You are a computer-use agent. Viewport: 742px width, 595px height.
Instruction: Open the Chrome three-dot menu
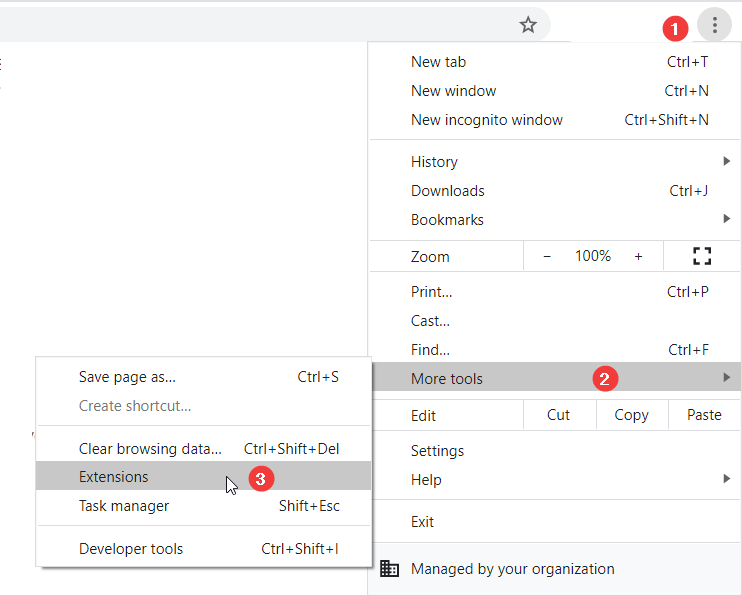[715, 25]
